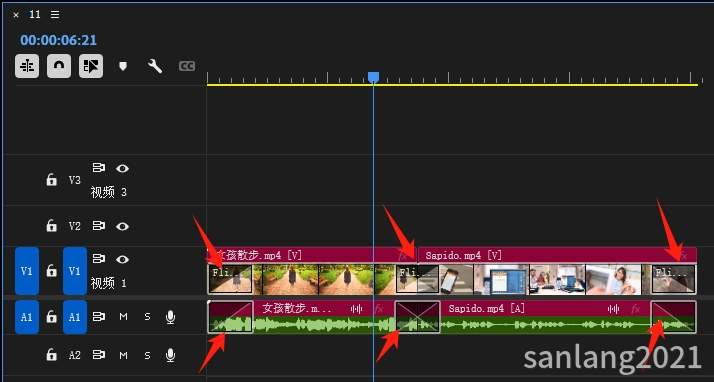
Task: Open sequence 11 panel menu
Action: [55, 15]
